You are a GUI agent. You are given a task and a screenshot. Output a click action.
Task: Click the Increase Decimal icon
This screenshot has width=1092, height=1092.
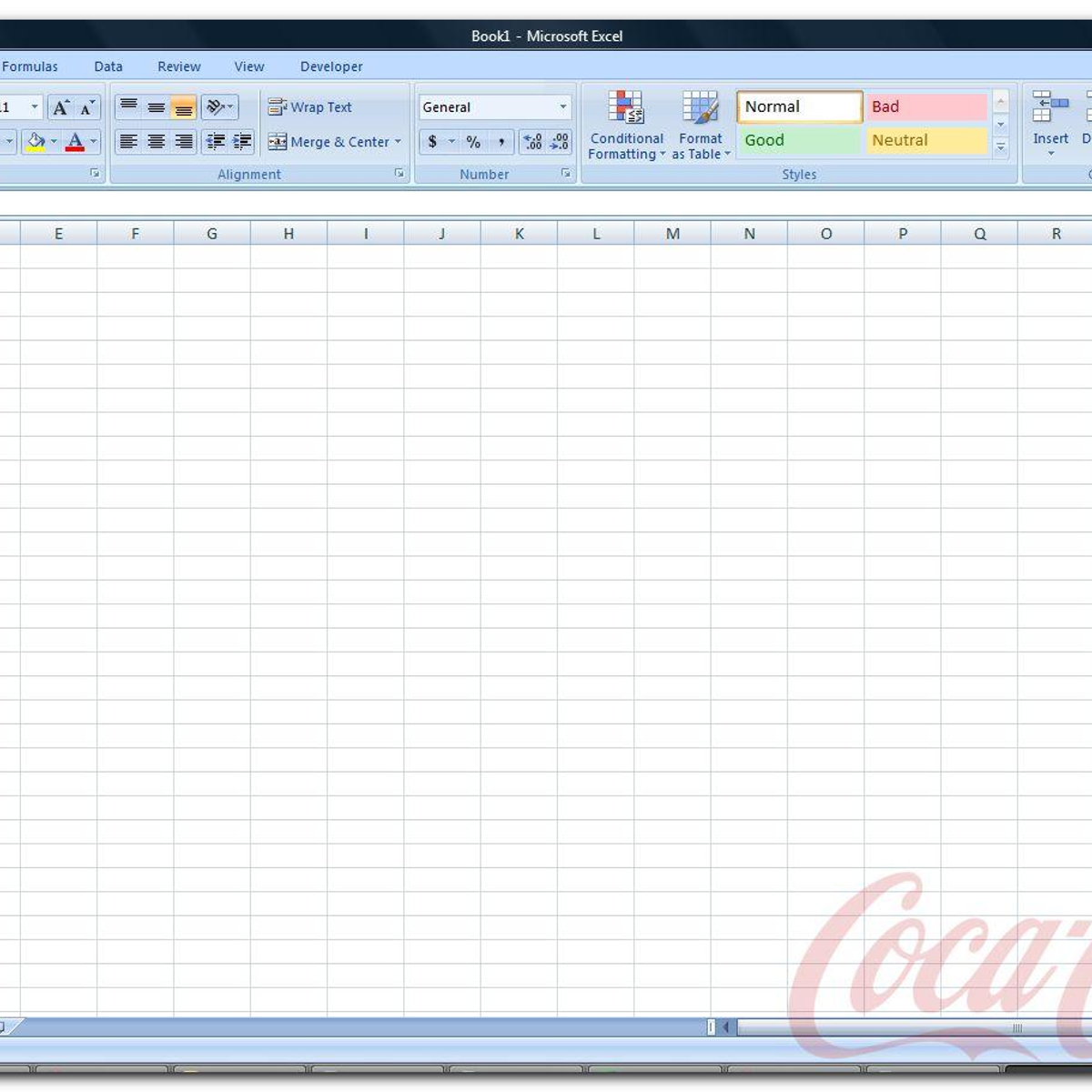pyautogui.click(x=532, y=142)
